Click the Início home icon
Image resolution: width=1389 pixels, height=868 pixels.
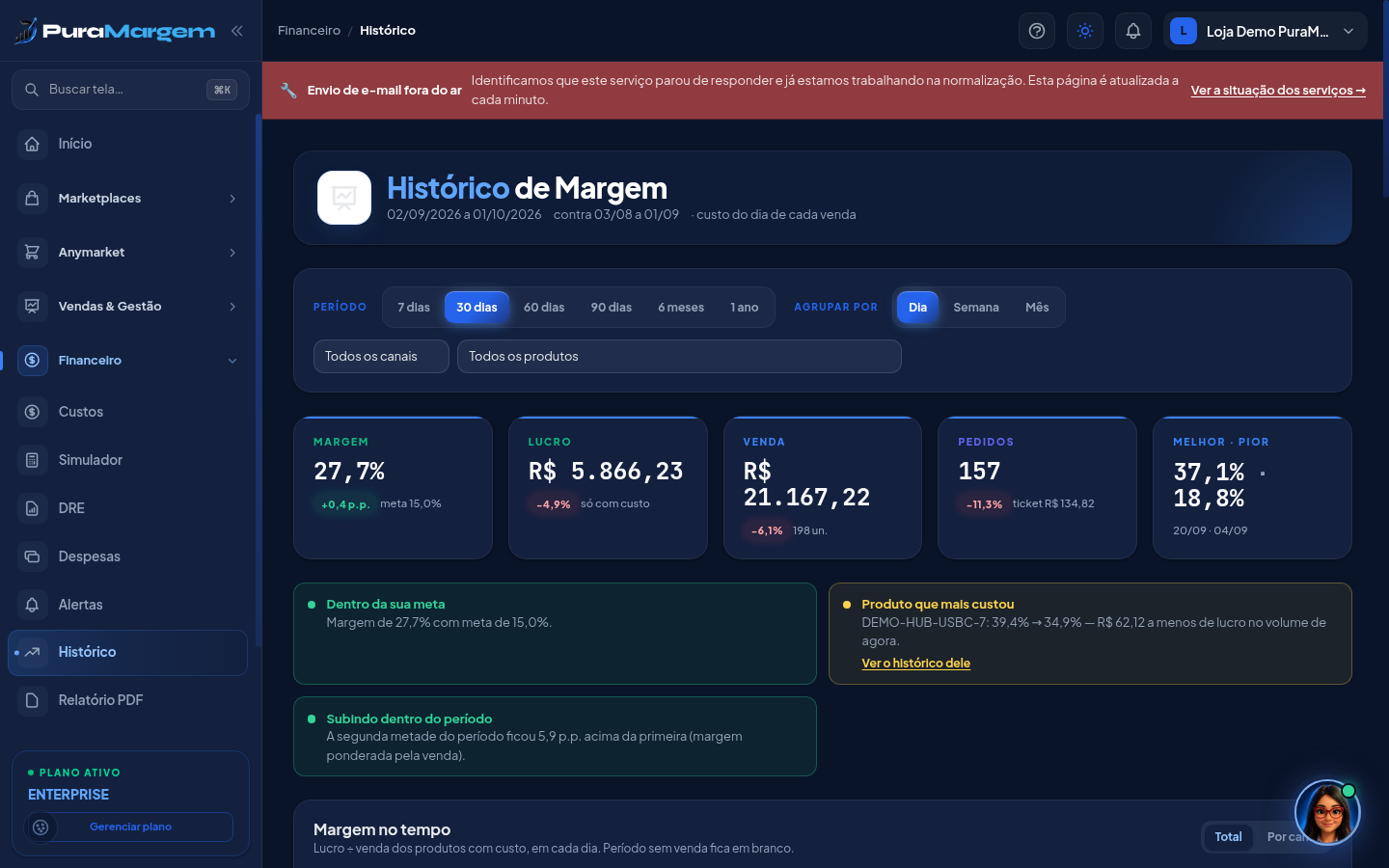coord(32,144)
